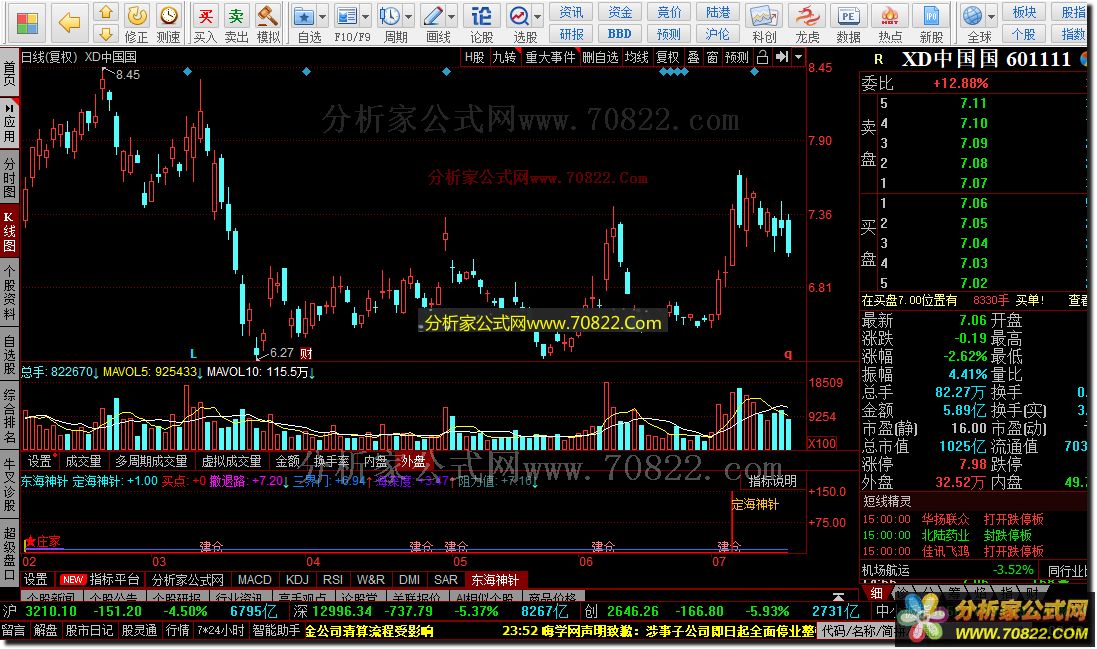This screenshot has height=649, width=1097.
Task: Open 北陆药业 in 短线精灵 list
Action: point(945,535)
